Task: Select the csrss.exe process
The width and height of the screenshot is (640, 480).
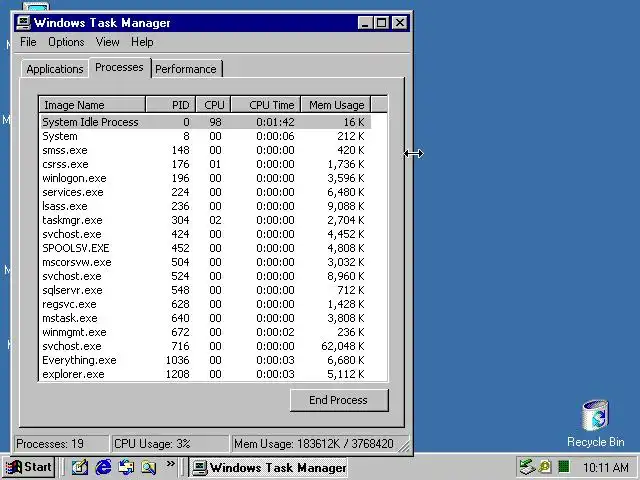Action: [206, 164]
